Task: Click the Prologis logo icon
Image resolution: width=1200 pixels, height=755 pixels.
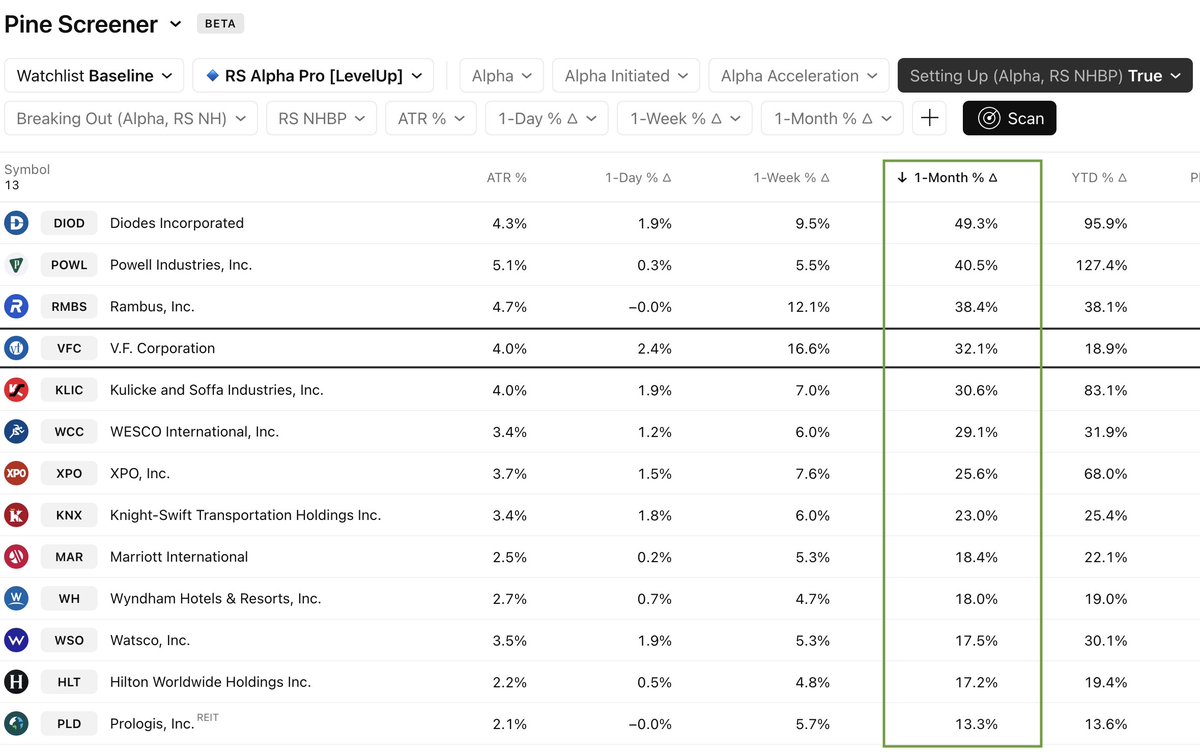Action: pyautogui.click(x=16, y=724)
